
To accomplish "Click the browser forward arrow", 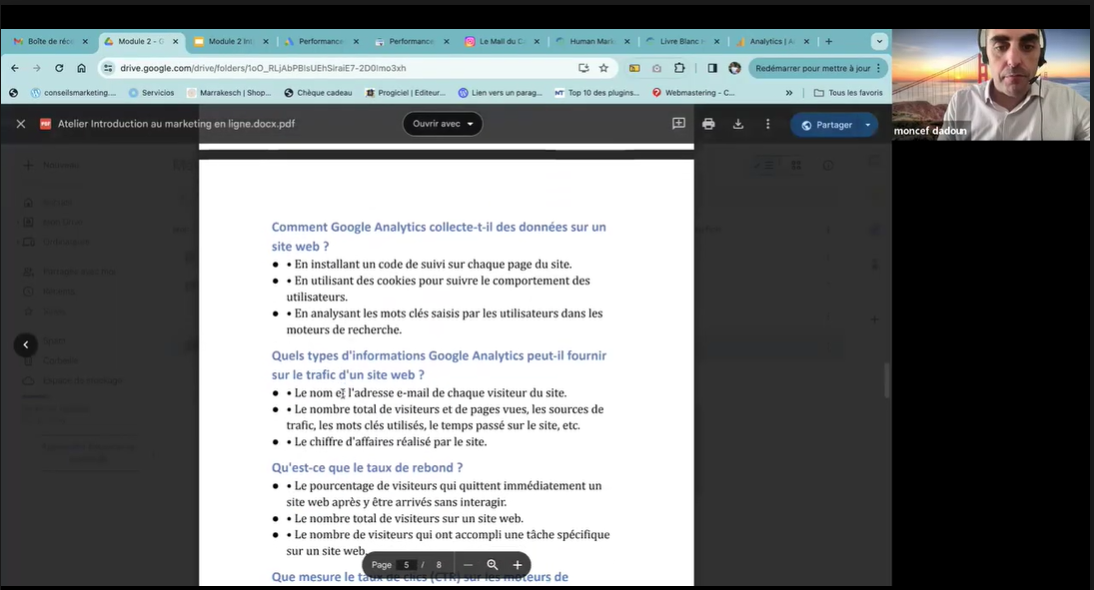I will point(37,68).
